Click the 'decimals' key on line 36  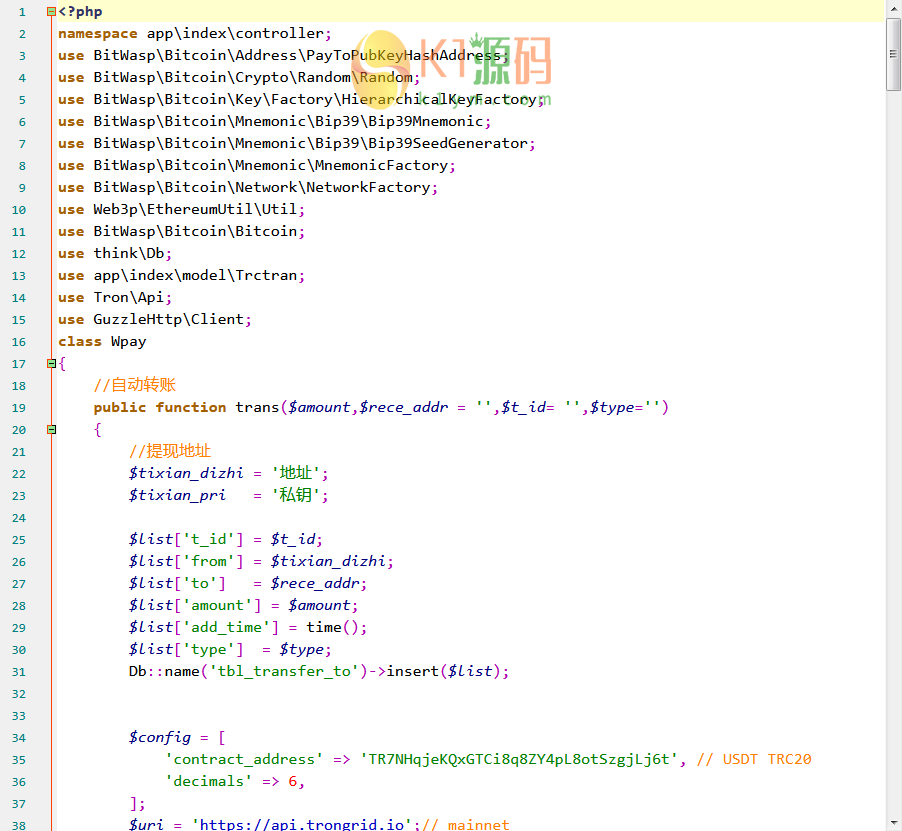click(x=208, y=782)
